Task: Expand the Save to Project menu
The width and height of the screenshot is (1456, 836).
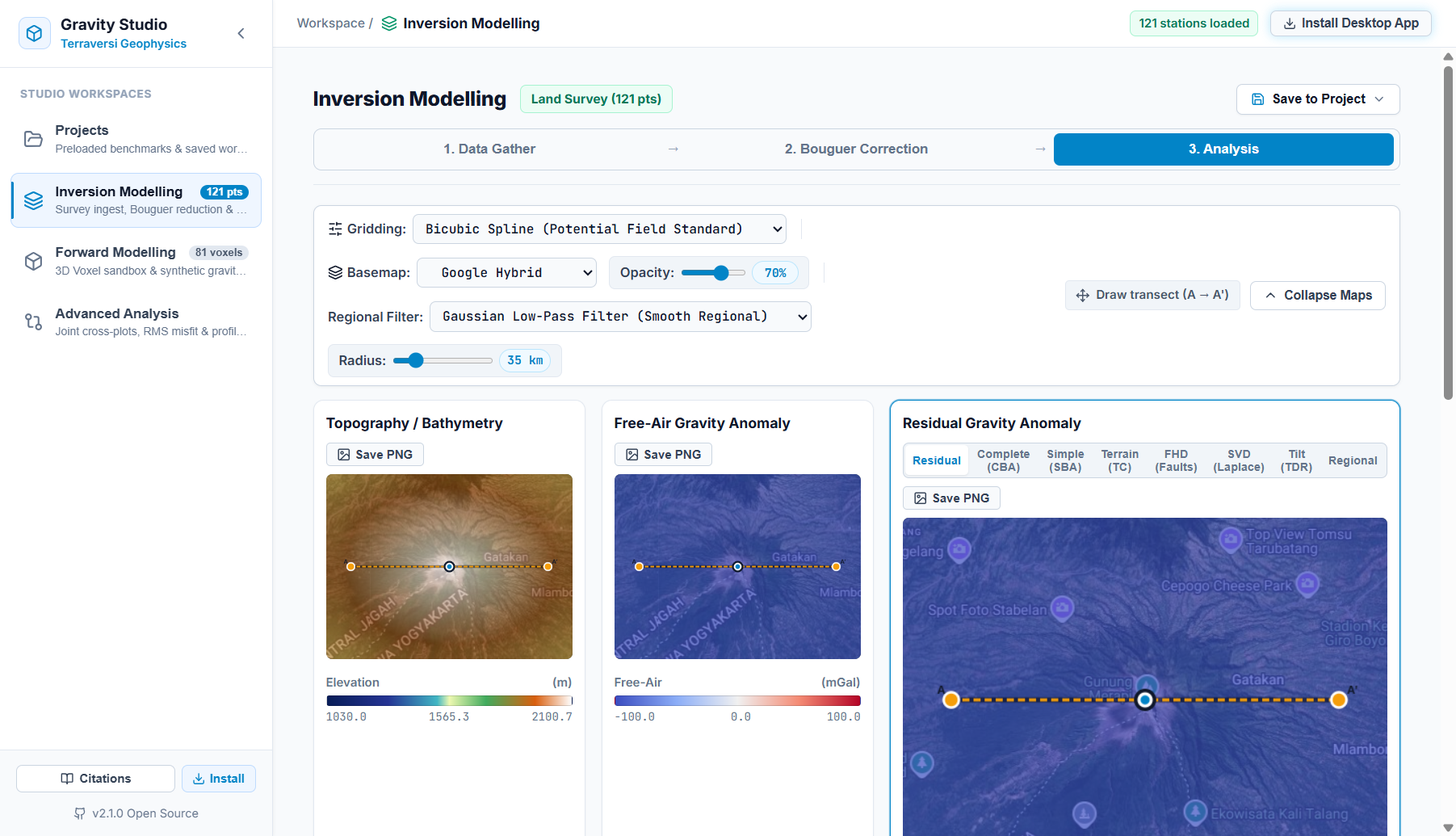Action: (x=1317, y=99)
